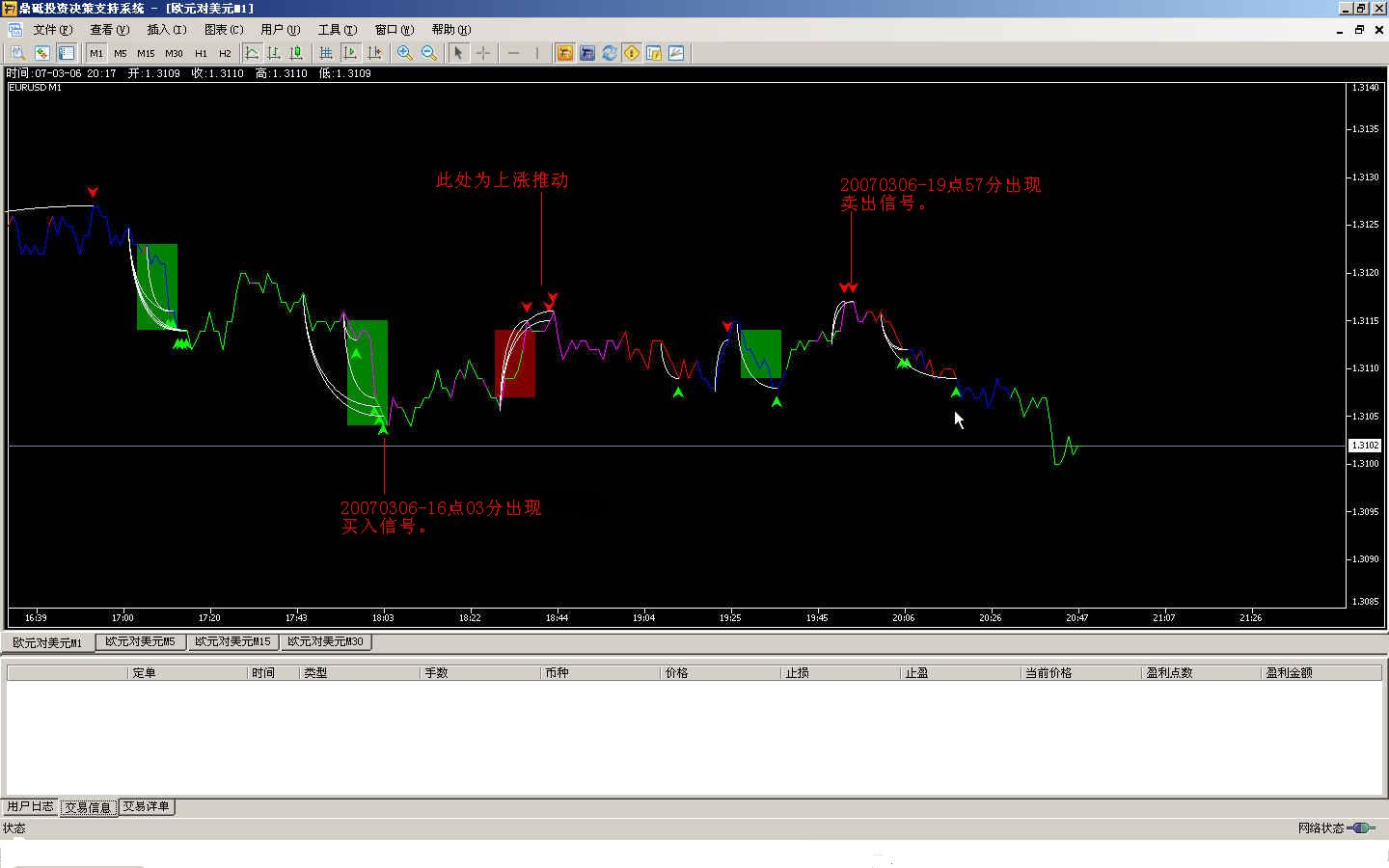1389x868 pixels.
Task: Click the 类型 column header
Action: [x=360, y=672]
